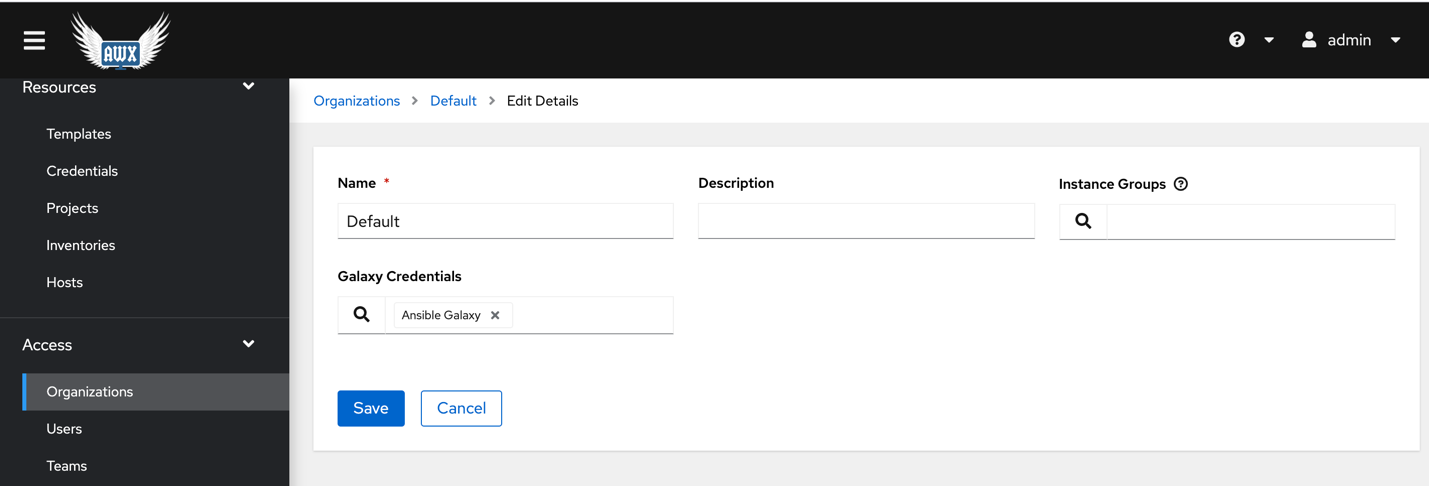Screen dimensions: 1429x486
Task: Click the Organizations breadcrumb link
Action: tap(357, 101)
